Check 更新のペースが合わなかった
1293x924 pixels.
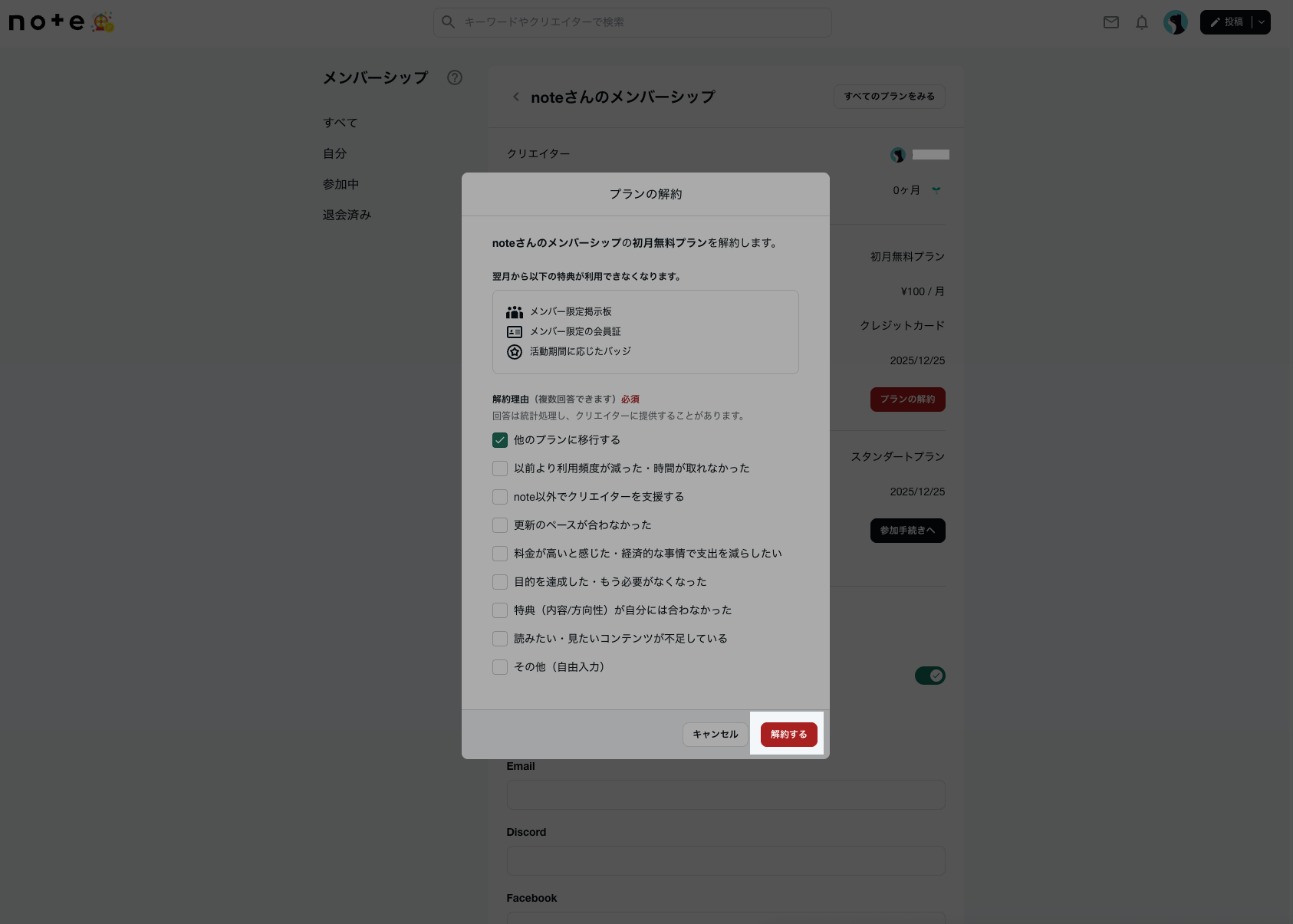[500, 525]
